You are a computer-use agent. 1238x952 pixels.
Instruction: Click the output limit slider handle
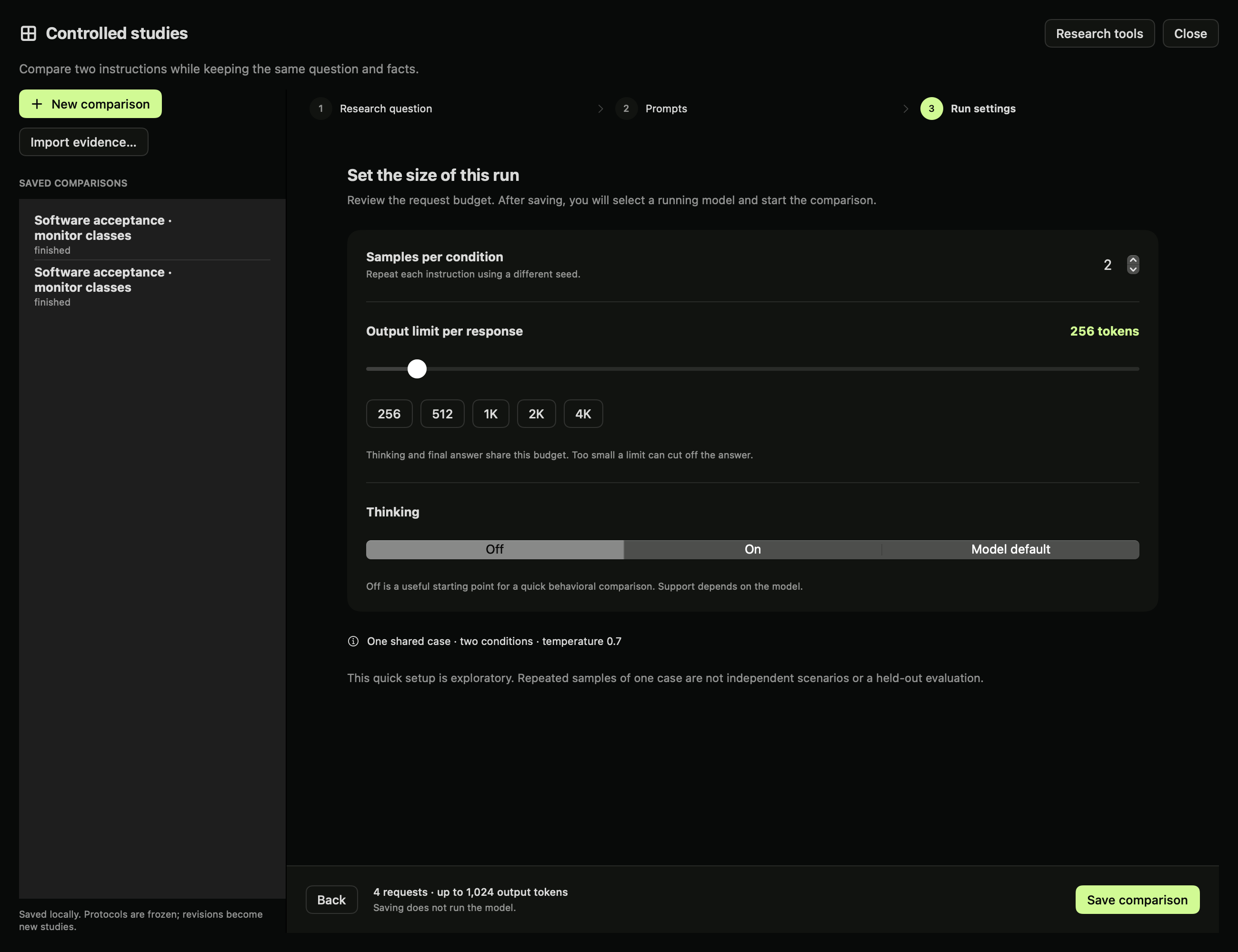click(417, 369)
